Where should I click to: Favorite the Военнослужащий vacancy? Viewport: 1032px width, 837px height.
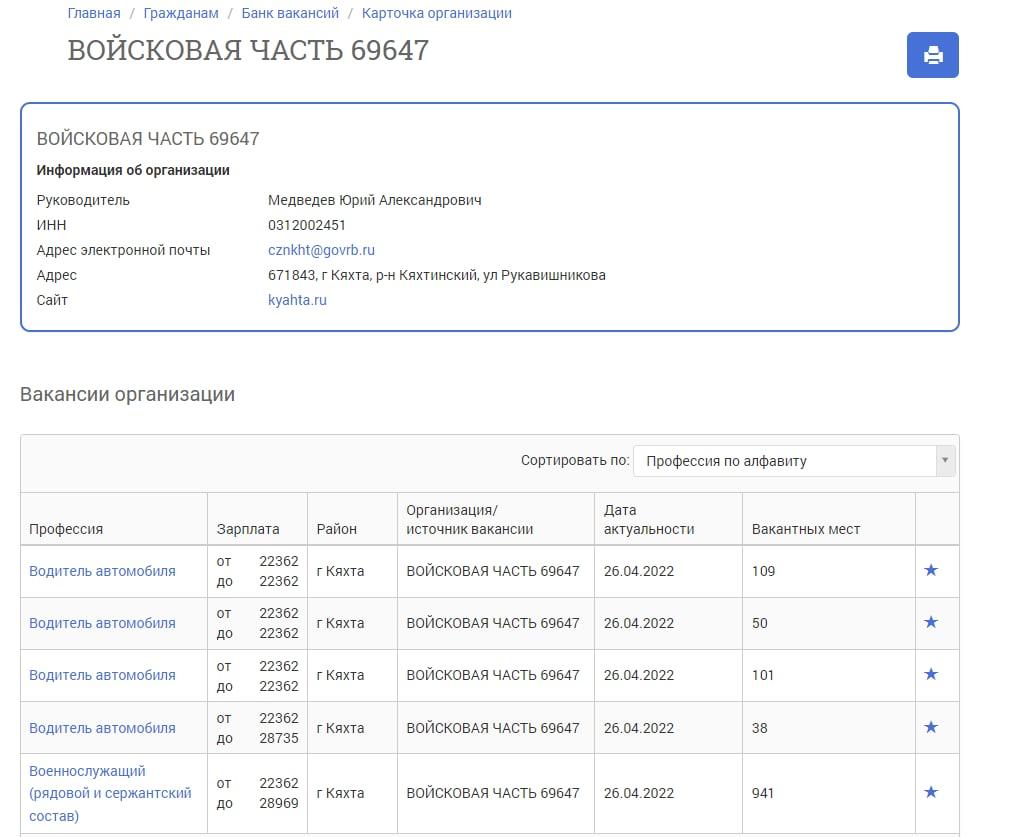[x=931, y=792]
